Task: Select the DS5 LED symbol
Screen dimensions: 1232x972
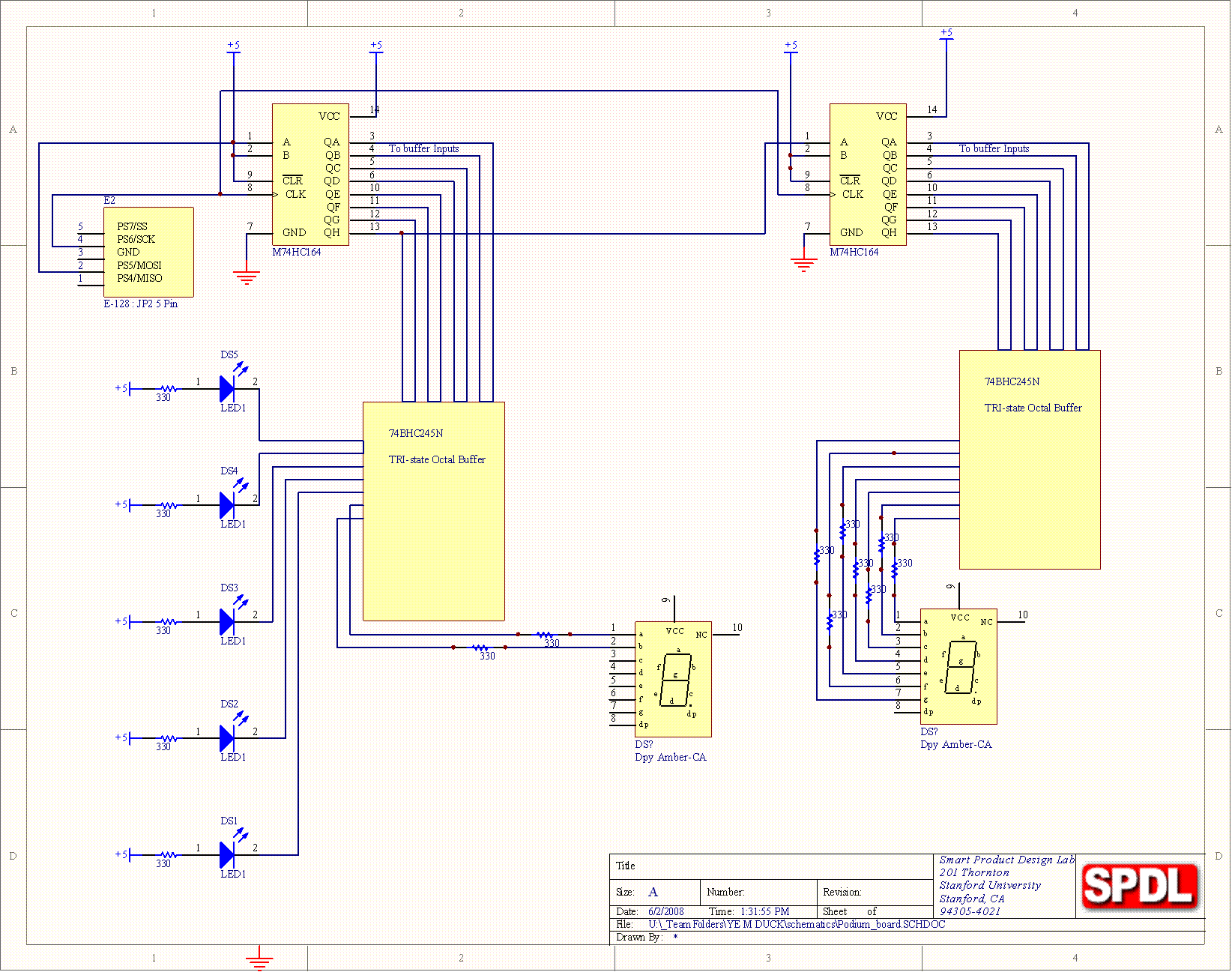Action: point(228,389)
